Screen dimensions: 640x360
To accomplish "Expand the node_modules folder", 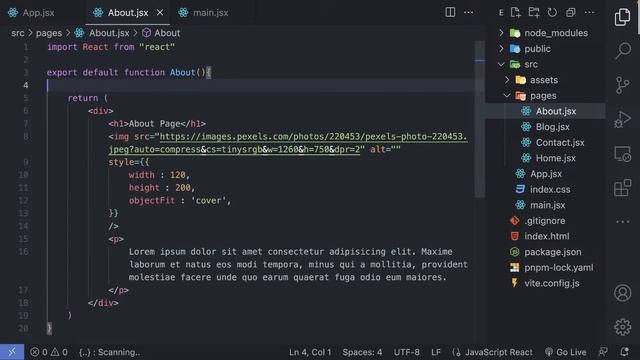I will [x=545, y=33].
